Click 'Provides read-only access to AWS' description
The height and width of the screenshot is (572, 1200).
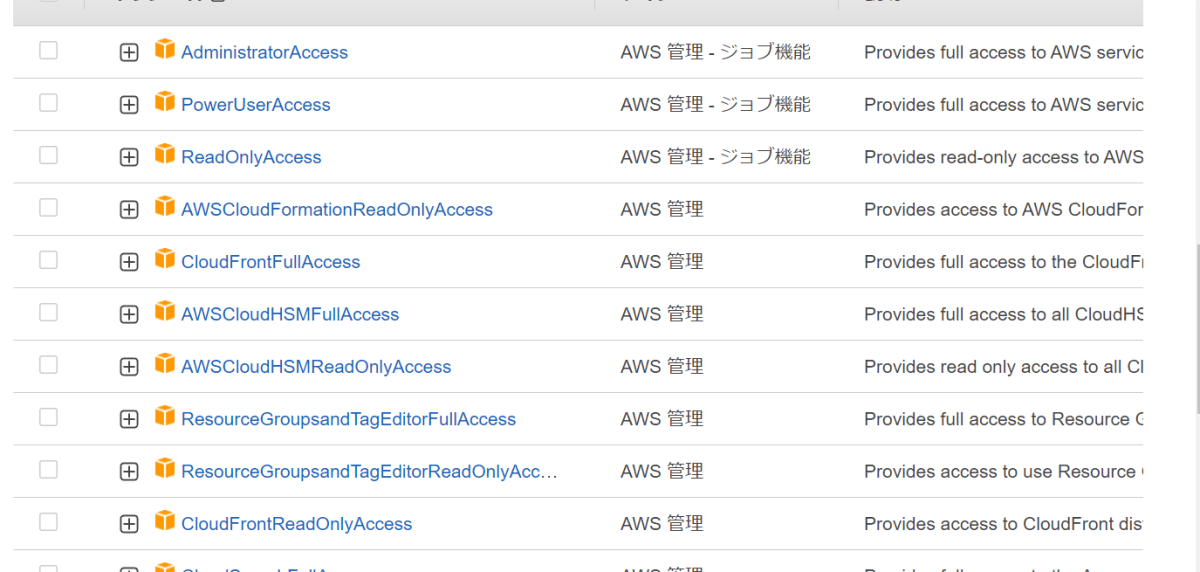tap(1003, 157)
